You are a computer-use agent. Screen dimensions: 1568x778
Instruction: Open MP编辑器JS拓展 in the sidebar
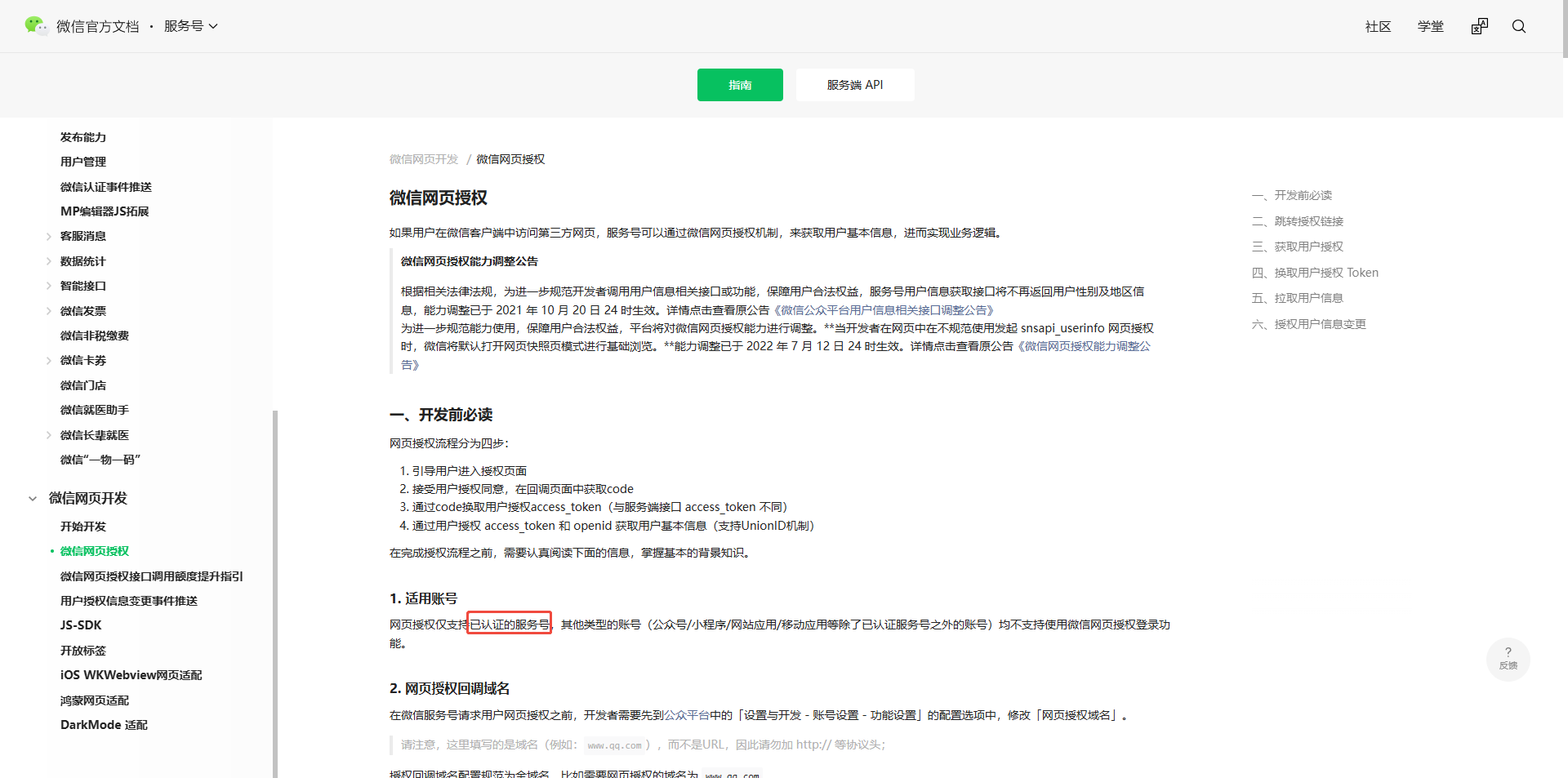pyautogui.click(x=105, y=211)
